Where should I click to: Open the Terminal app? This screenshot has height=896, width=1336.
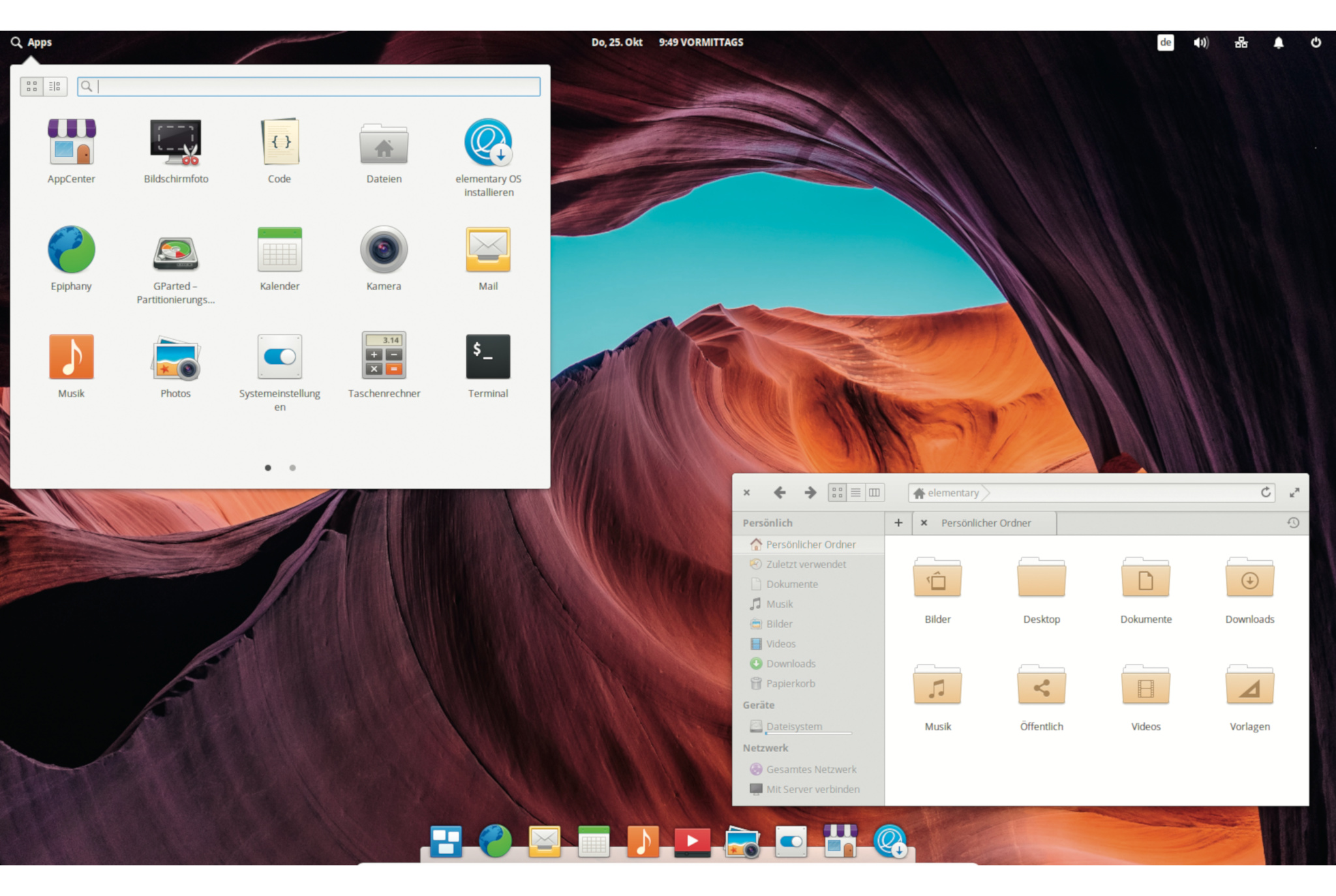(487, 357)
